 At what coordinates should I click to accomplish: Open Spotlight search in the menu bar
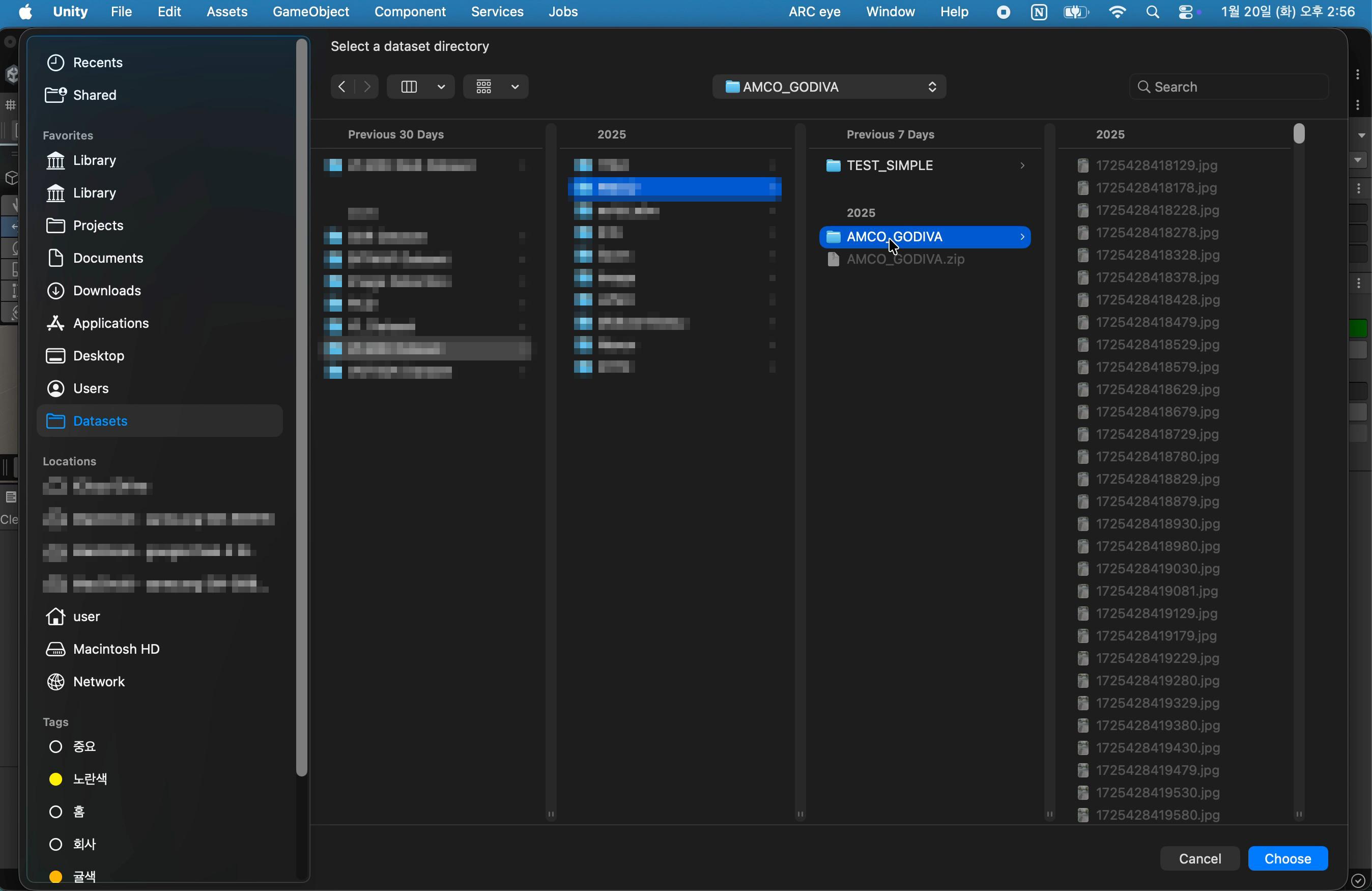(1152, 12)
